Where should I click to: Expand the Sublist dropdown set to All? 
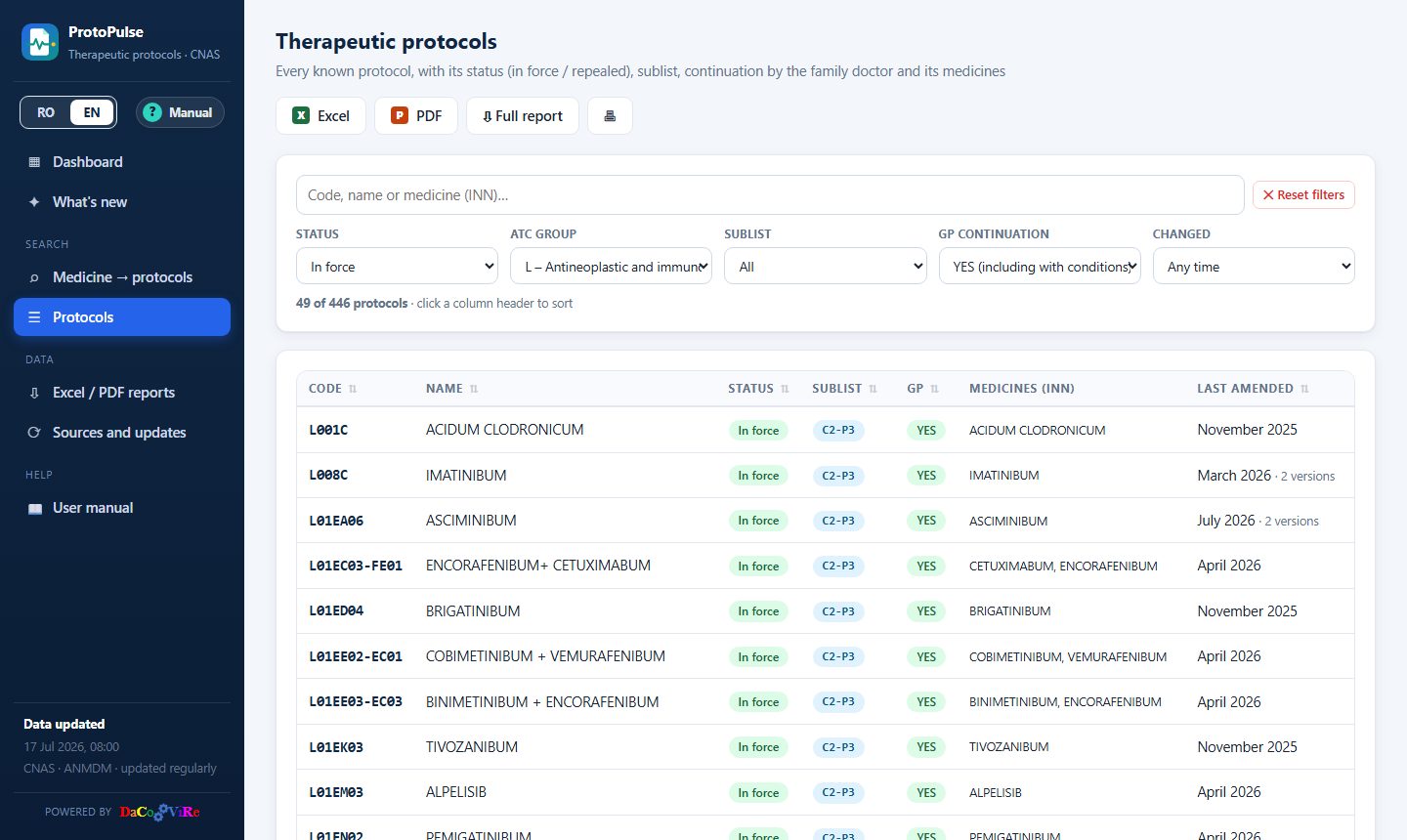tap(825, 266)
